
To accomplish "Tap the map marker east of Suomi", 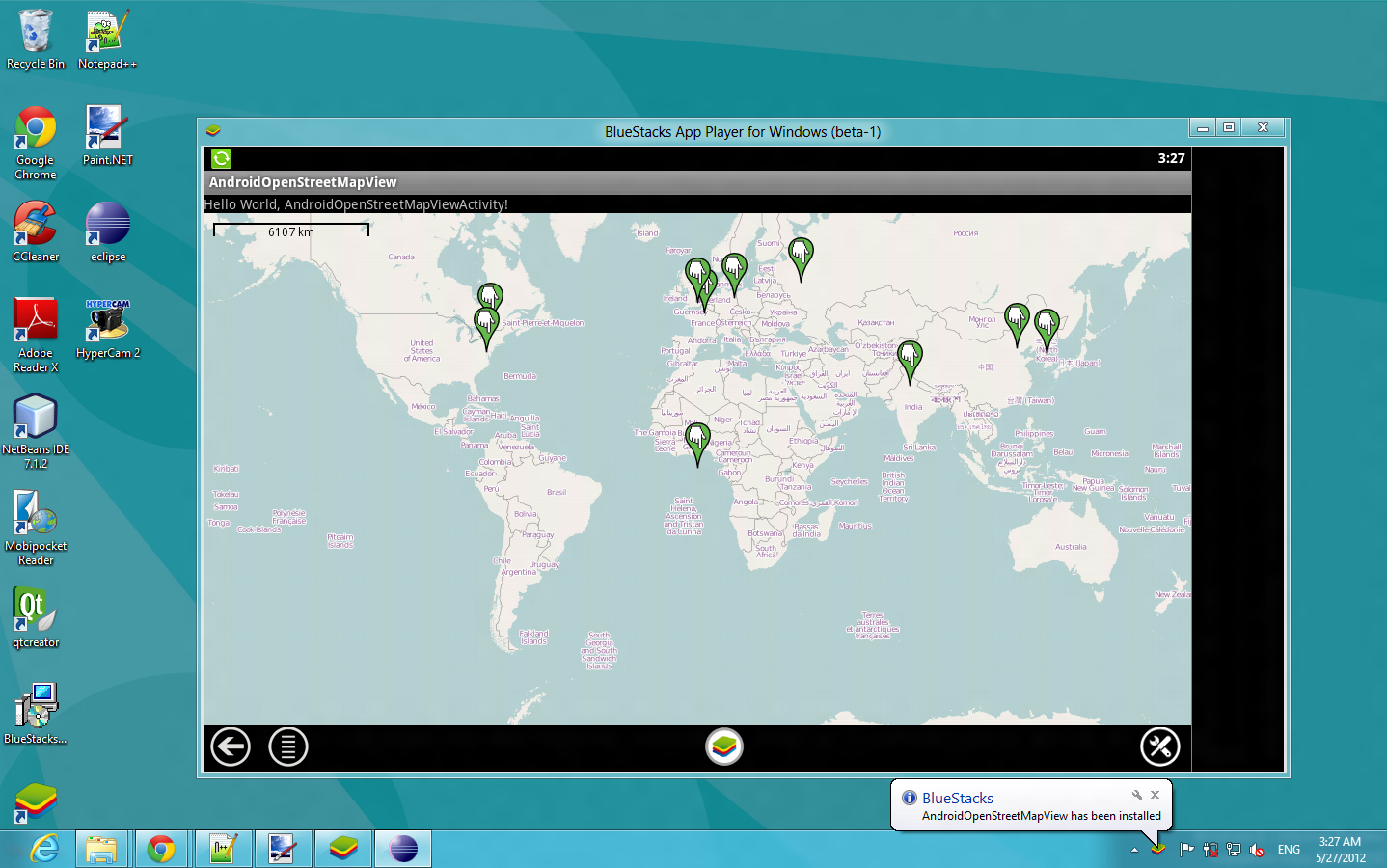I will [x=801, y=259].
